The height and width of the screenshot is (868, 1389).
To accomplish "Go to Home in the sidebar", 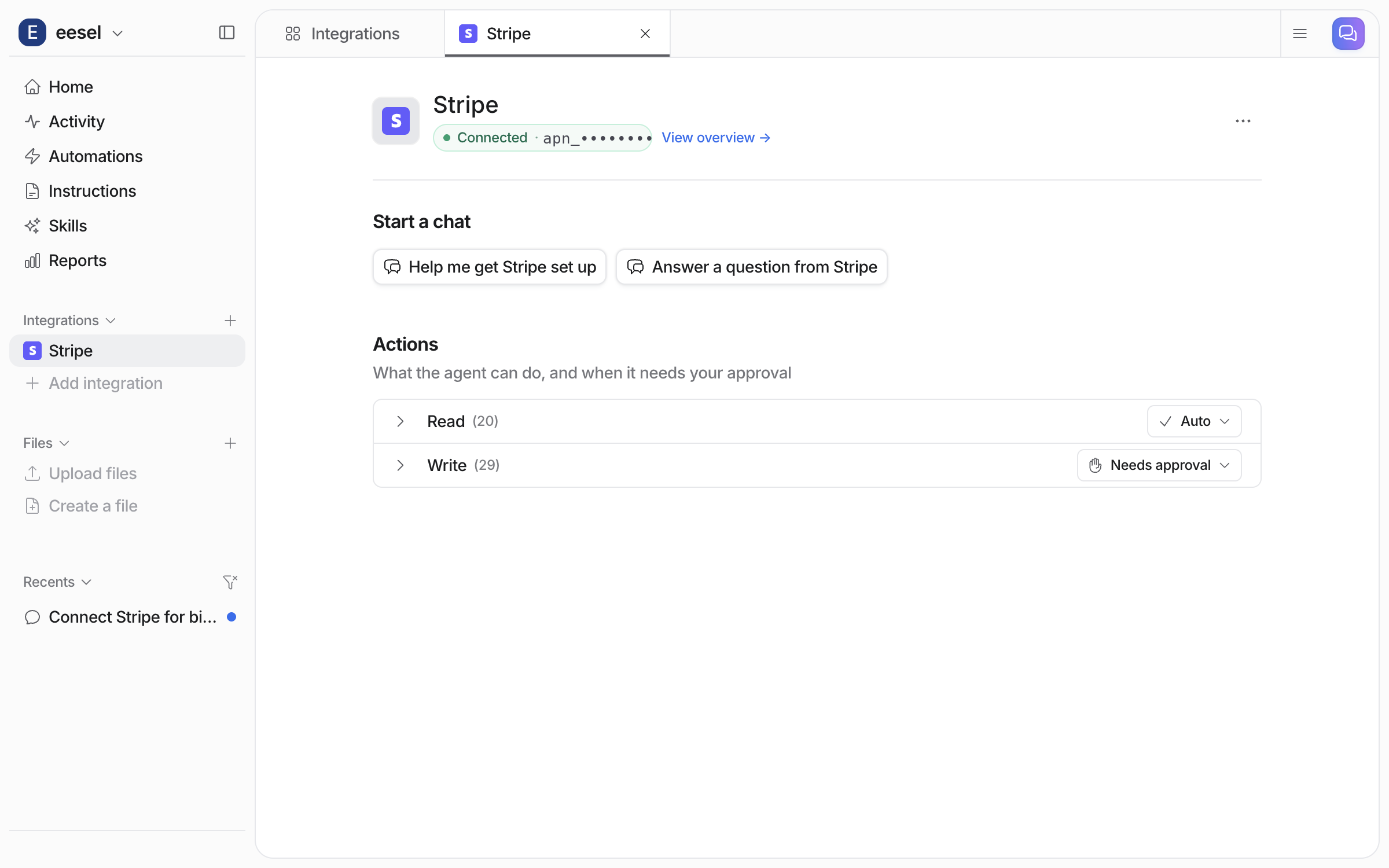I will tap(127, 87).
